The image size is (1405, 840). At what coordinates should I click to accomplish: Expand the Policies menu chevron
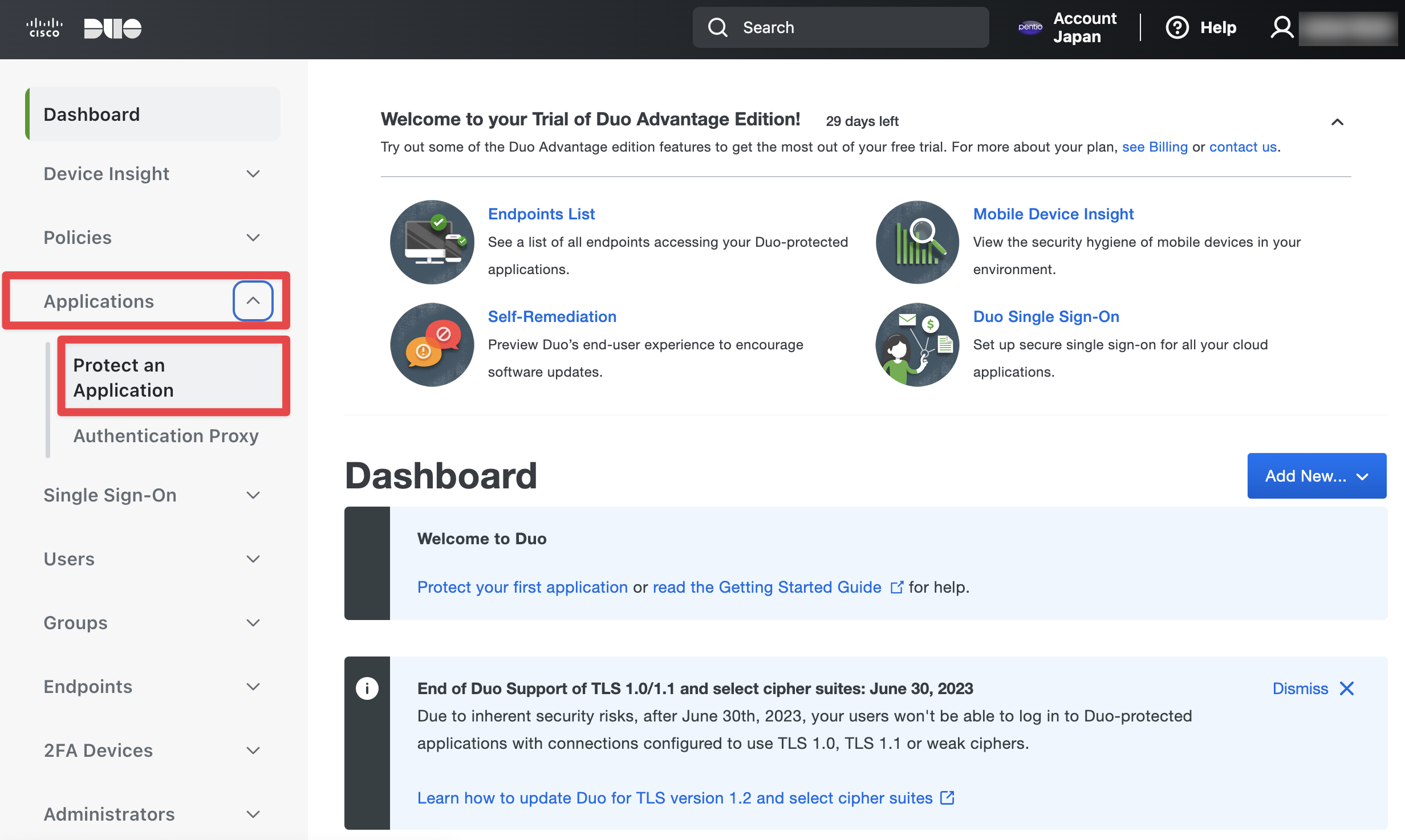[253, 238]
